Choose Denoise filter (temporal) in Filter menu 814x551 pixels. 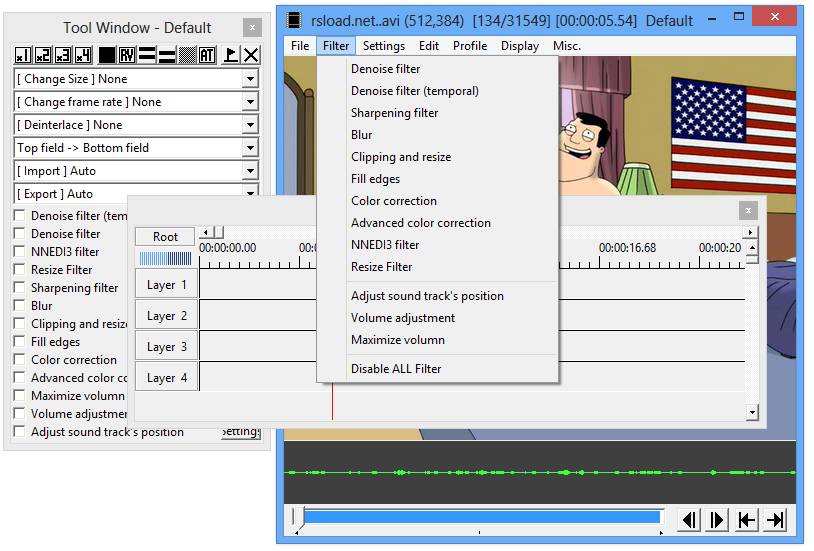coord(437,91)
